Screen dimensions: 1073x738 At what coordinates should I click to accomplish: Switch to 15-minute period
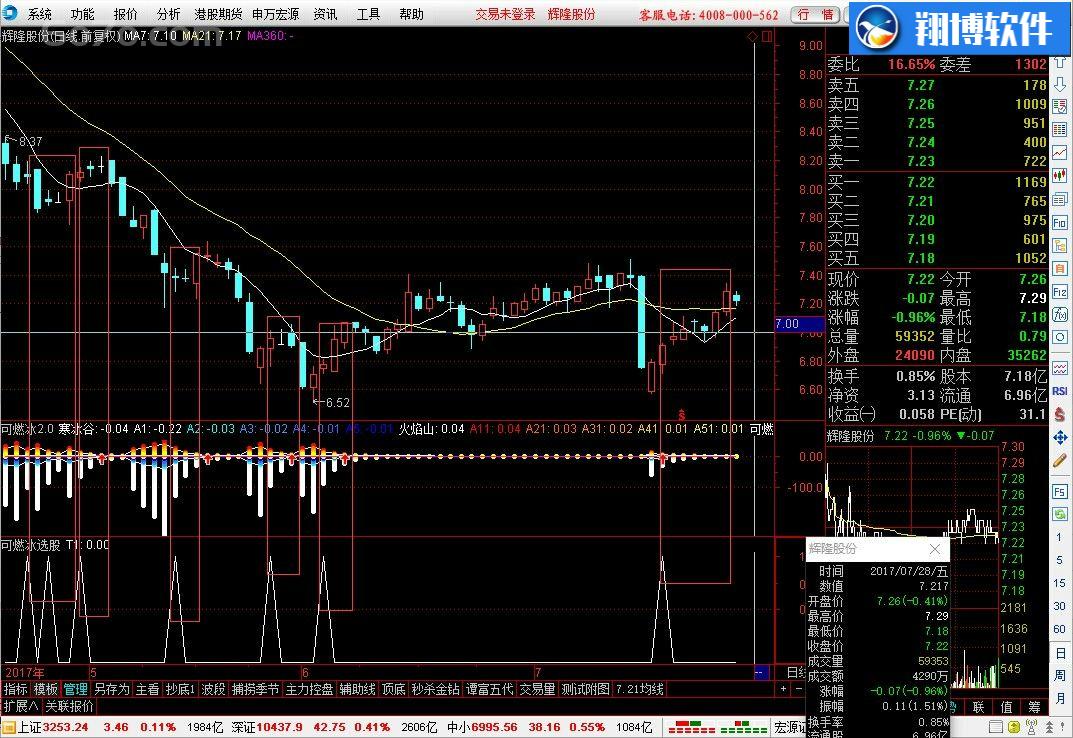coord(1060,583)
